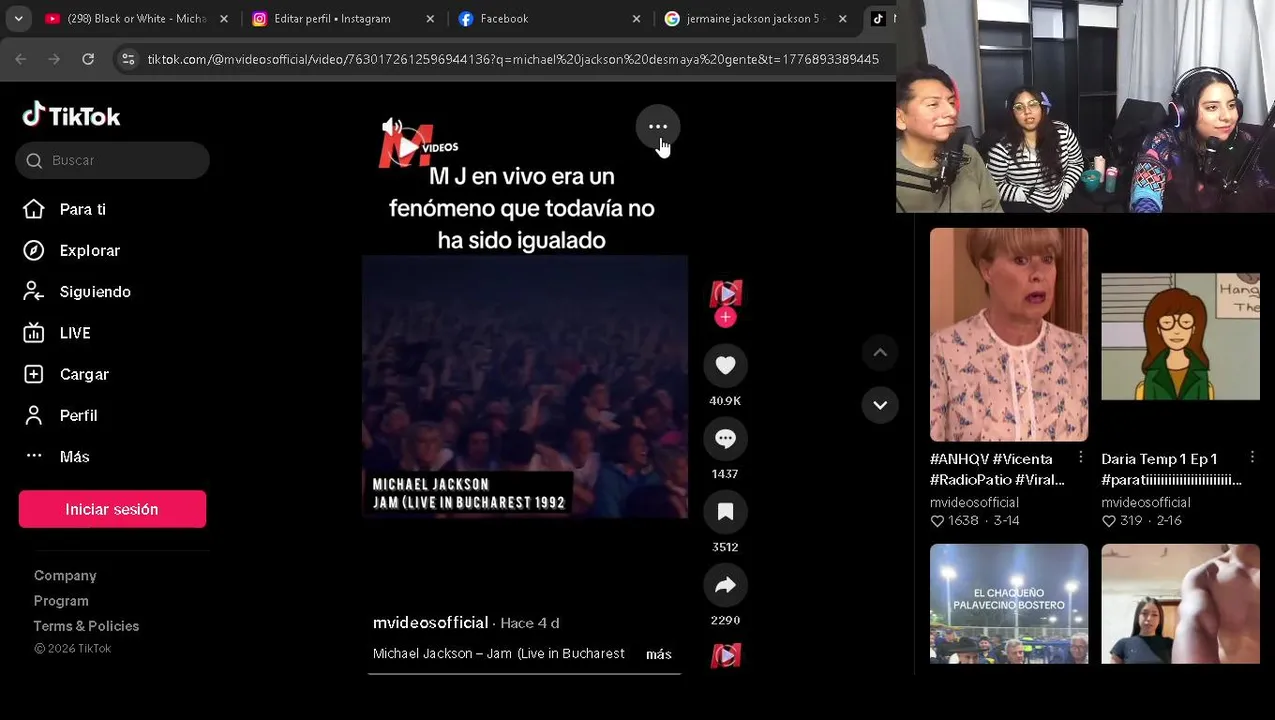Expand caption with más link
This screenshot has width=1275, height=720.
click(659, 654)
